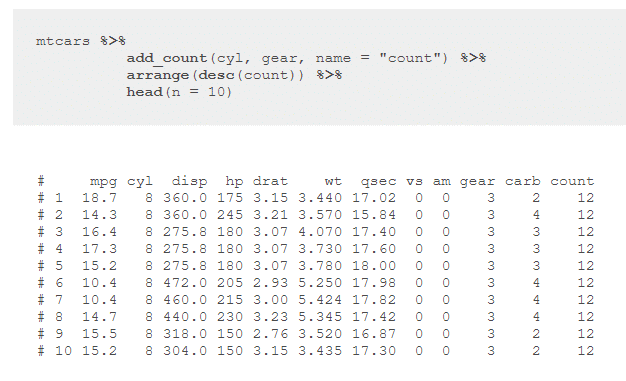The height and width of the screenshot is (381, 626).
Task: Click the desc keyword inside arrange
Action: 216,75
